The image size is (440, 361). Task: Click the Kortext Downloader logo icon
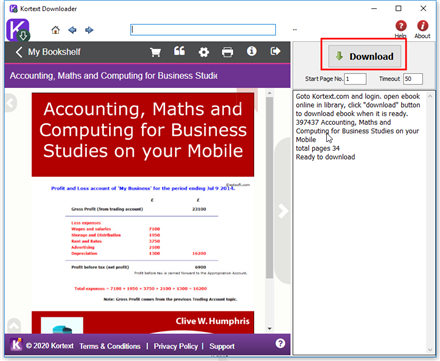(18, 30)
